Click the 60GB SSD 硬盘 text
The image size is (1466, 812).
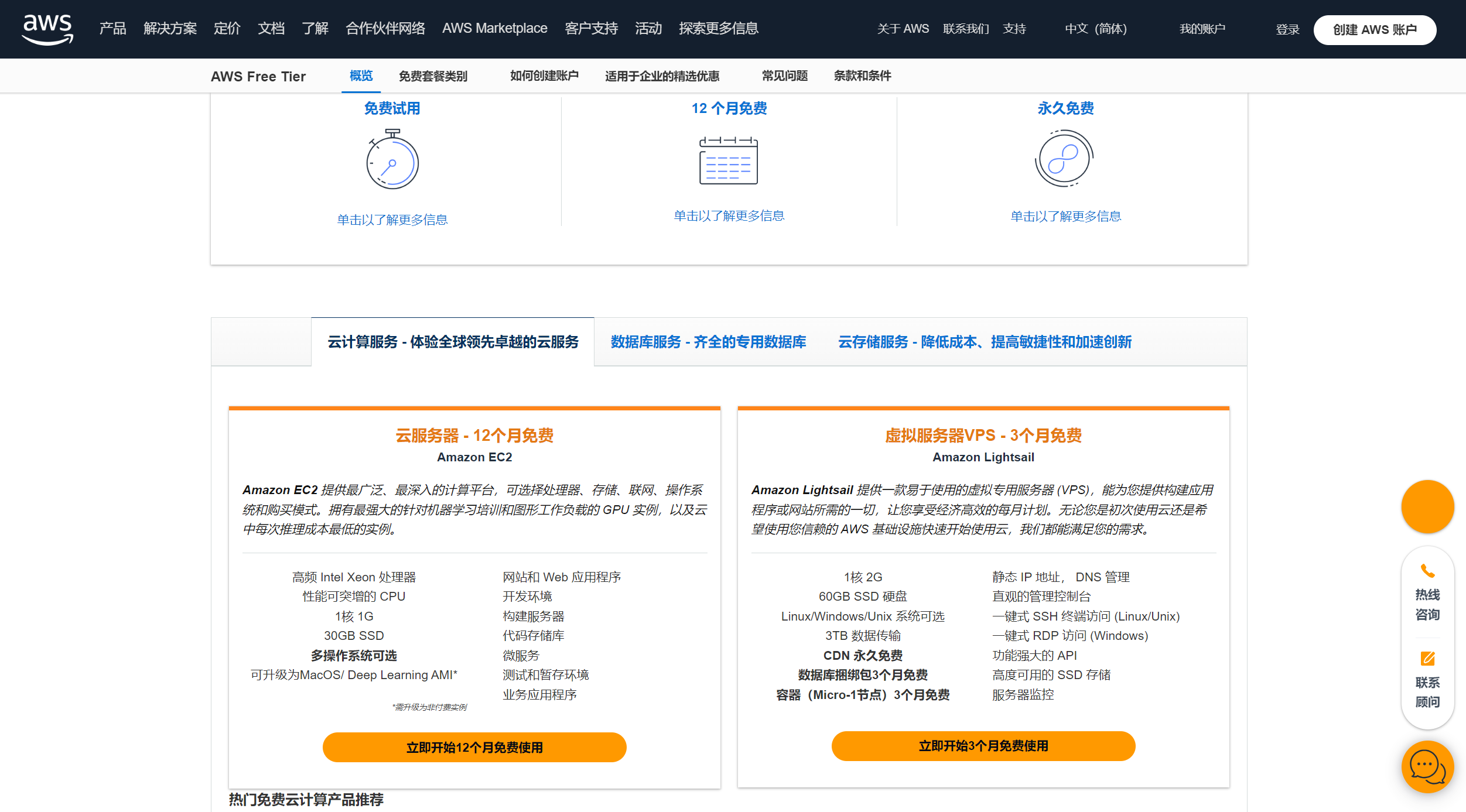click(863, 597)
